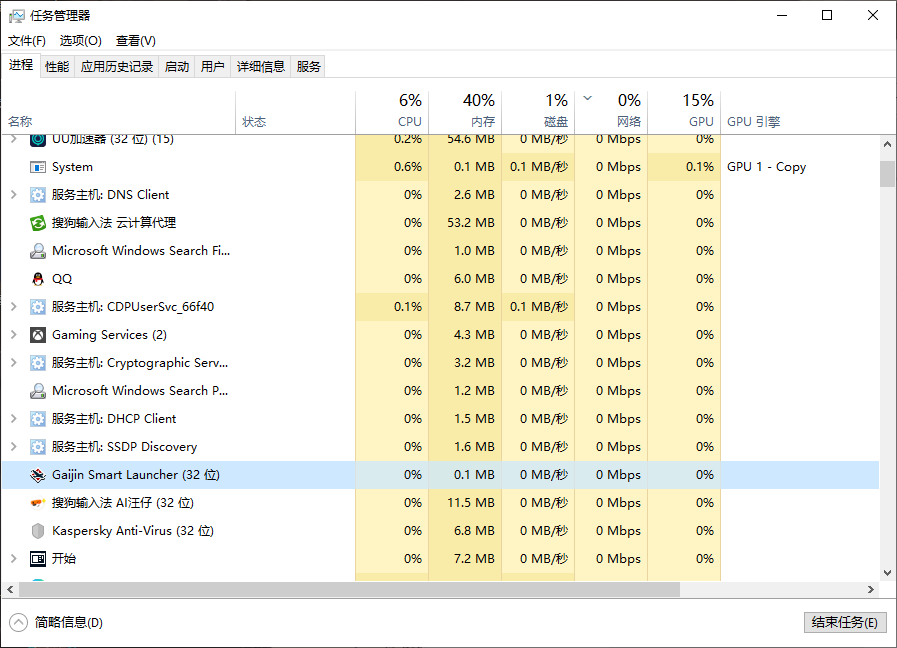The image size is (897, 648).
Task: Click the CDPUserSvc_66f40 gear icon
Action: coord(38,307)
